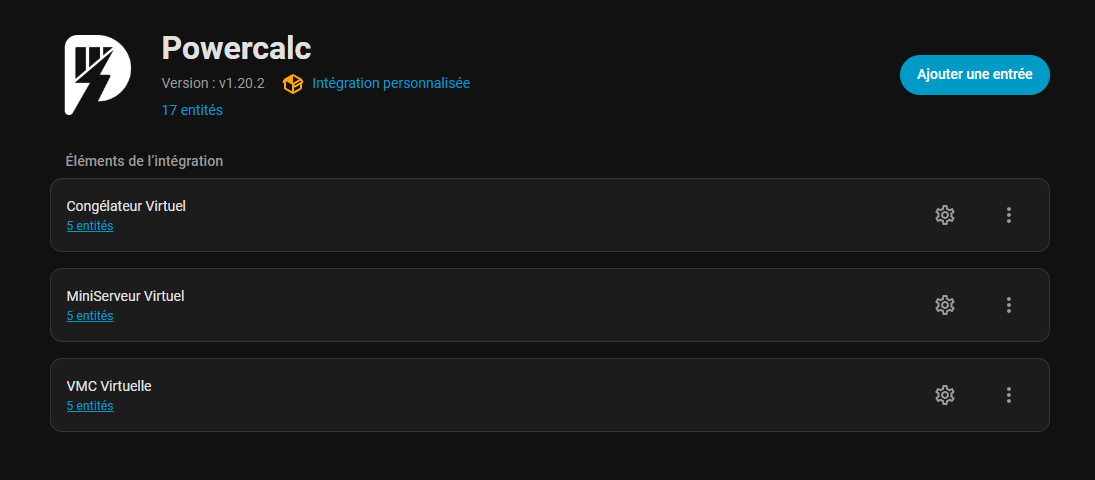Open three-dot menu for Congélateur Virtuel
The width and height of the screenshot is (1095, 480).
tap(1009, 215)
